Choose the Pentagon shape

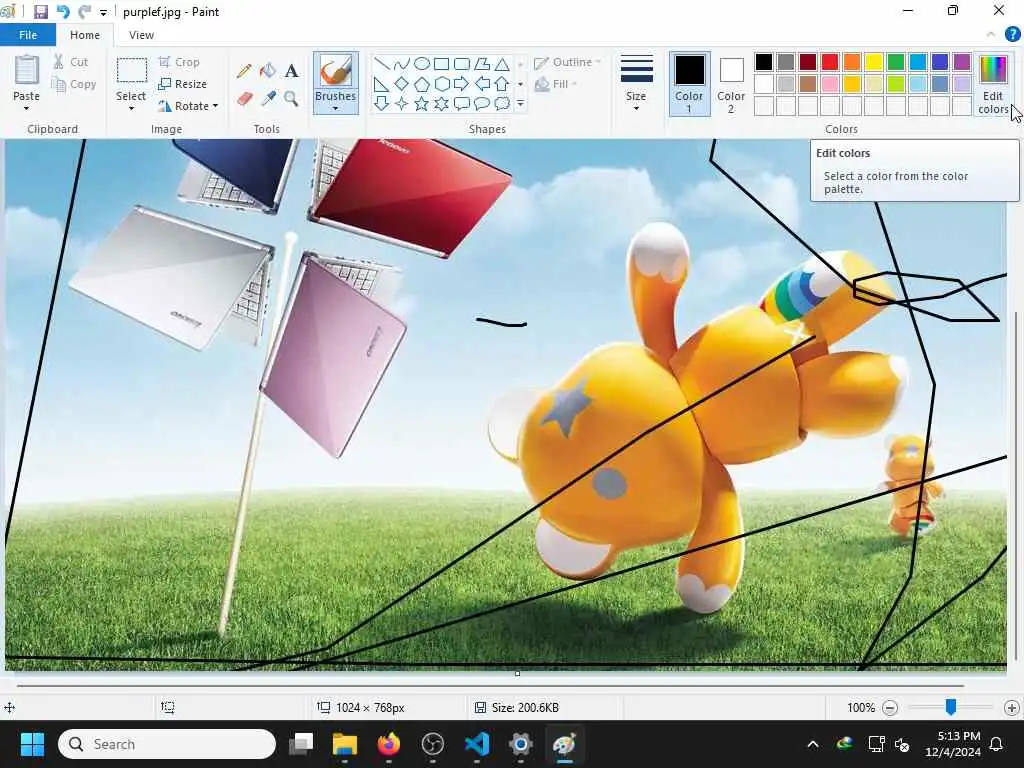pyautogui.click(x=422, y=84)
